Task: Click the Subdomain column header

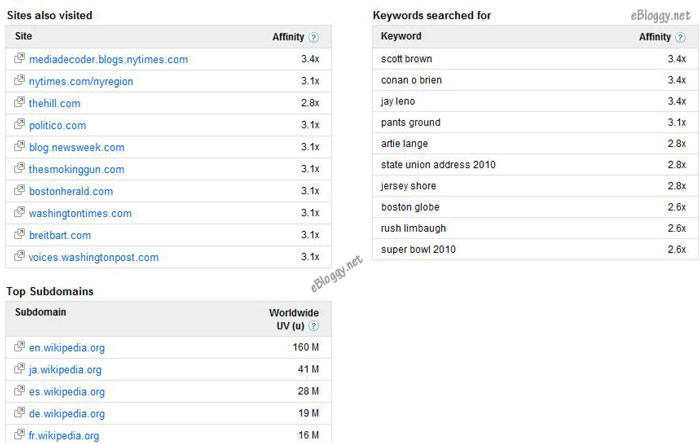Action: (x=41, y=312)
